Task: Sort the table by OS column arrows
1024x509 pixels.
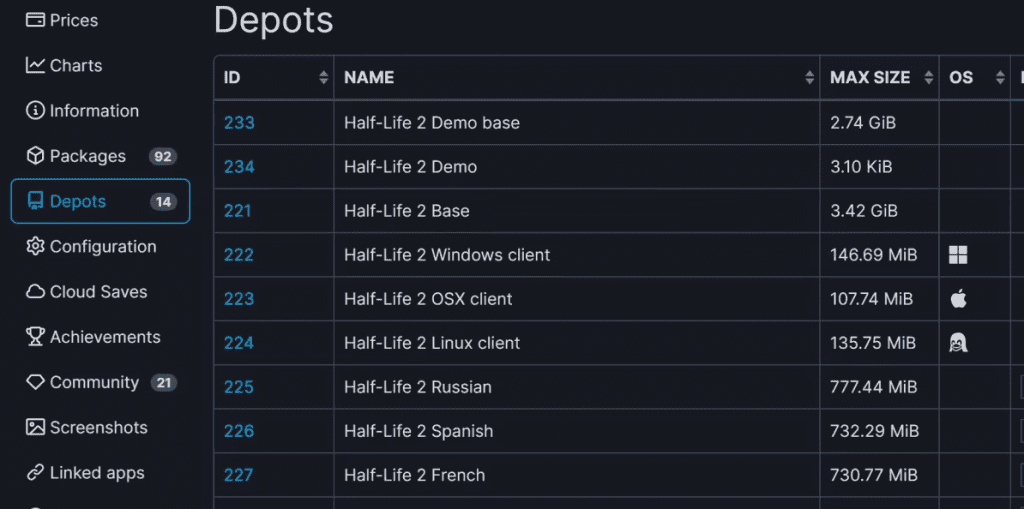Action: tap(997, 78)
